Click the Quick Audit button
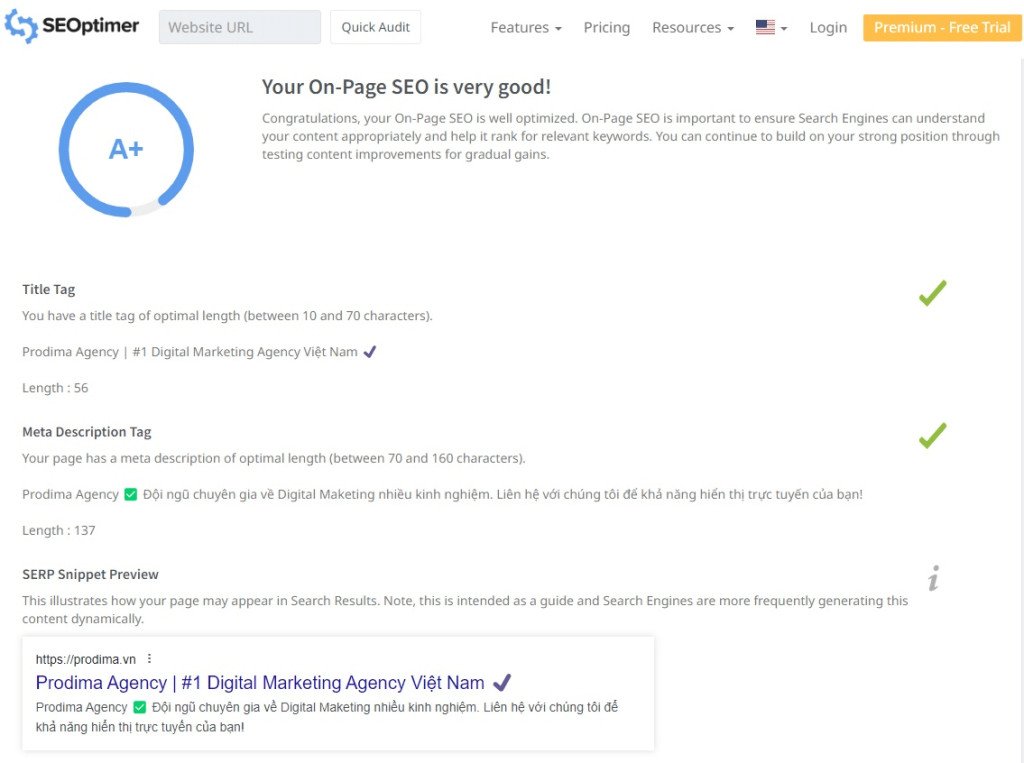Image resolution: width=1024 pixels, height=763 pixels. click(376, 27)
